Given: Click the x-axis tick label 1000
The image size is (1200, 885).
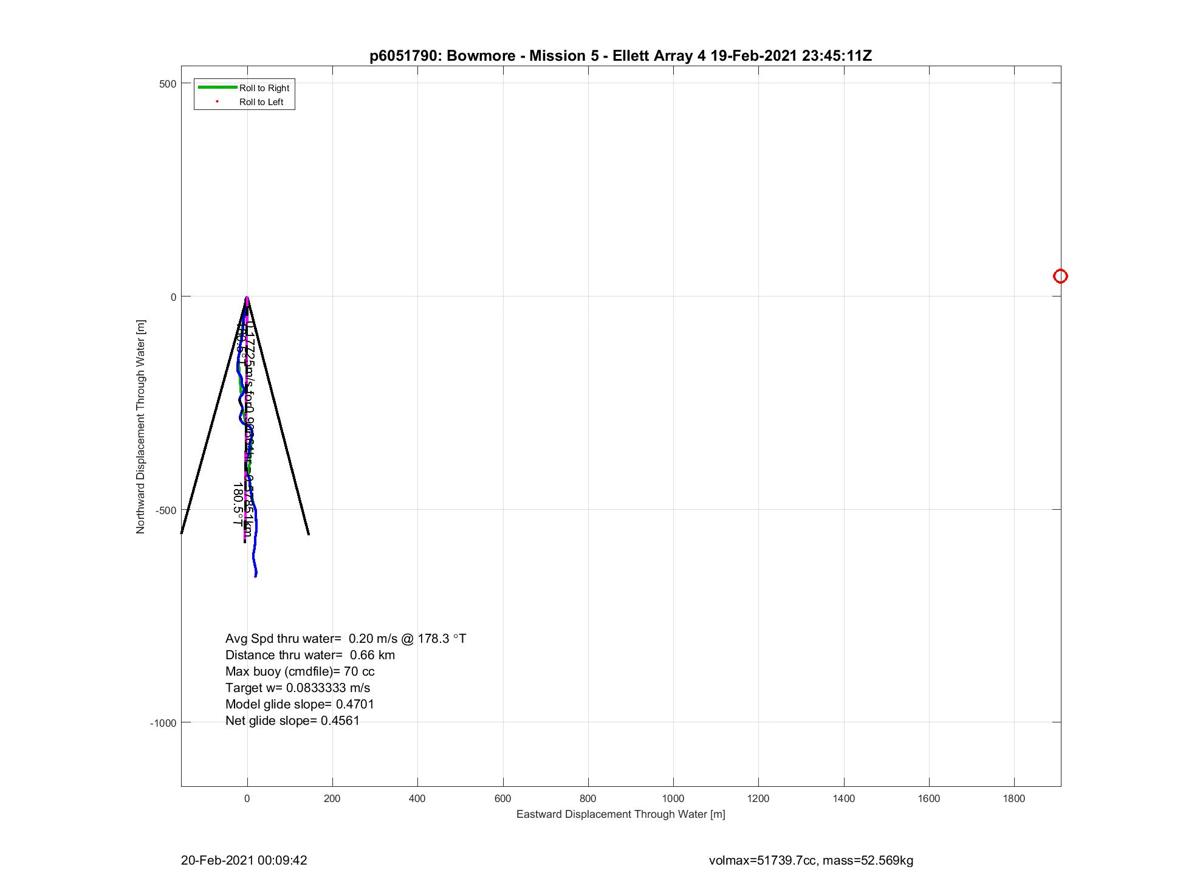Looking at the screenshot, I should click(673, 799).
